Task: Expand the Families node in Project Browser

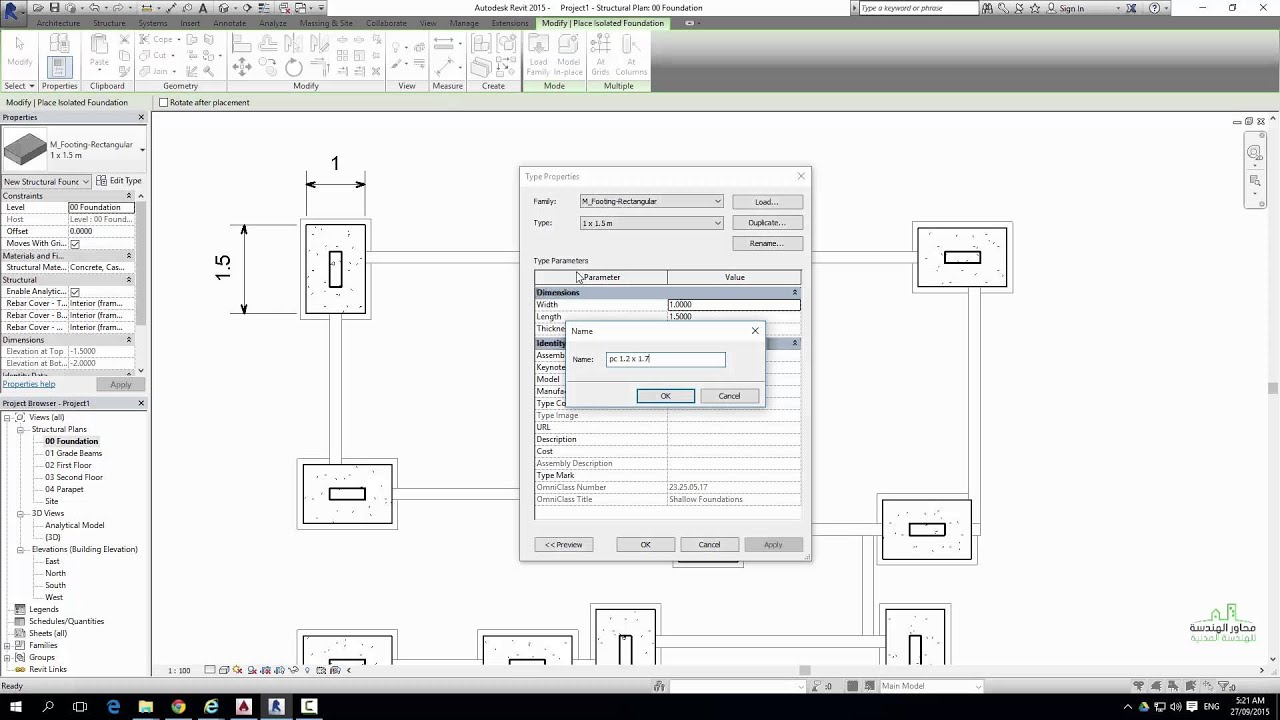Action: tap(8, 645)
